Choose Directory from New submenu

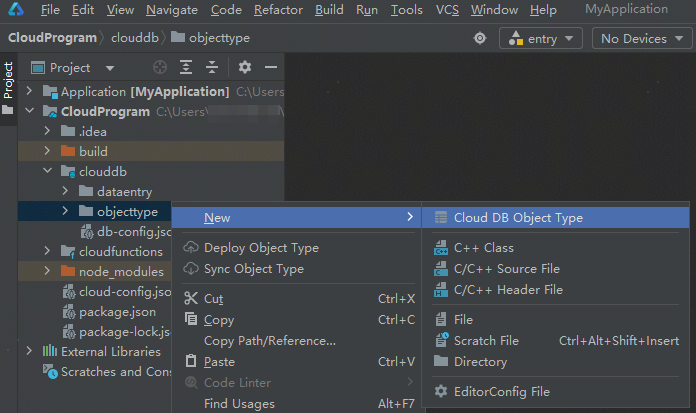[480, 362]
